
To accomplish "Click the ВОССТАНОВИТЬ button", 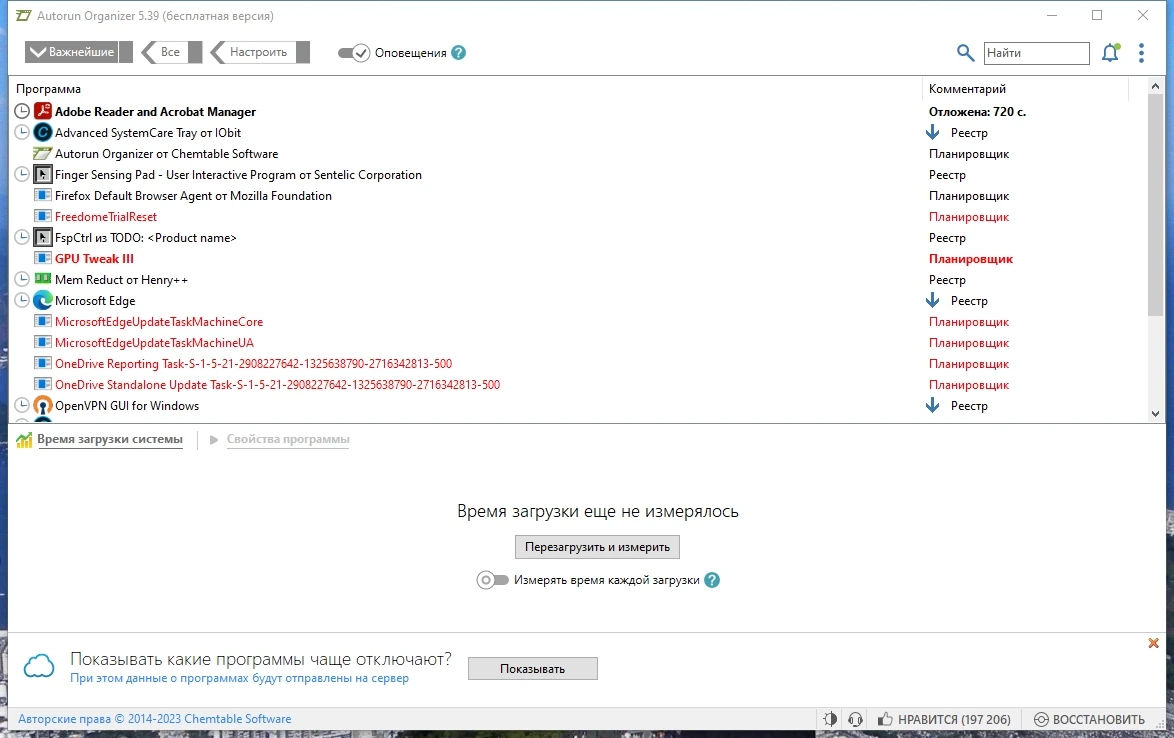I will (x=1089, y=719).
